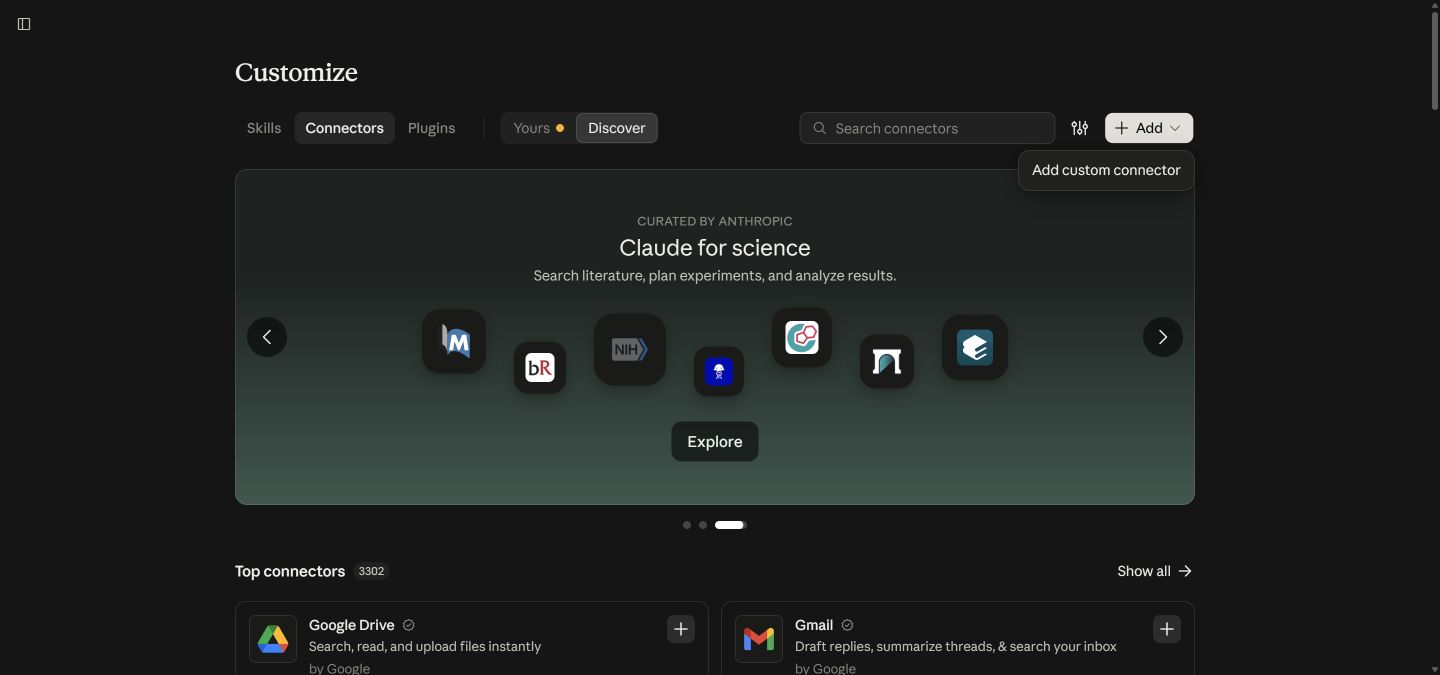Click the Top connectors heading
Screen dimensions: 1440x675
[290, 571]
